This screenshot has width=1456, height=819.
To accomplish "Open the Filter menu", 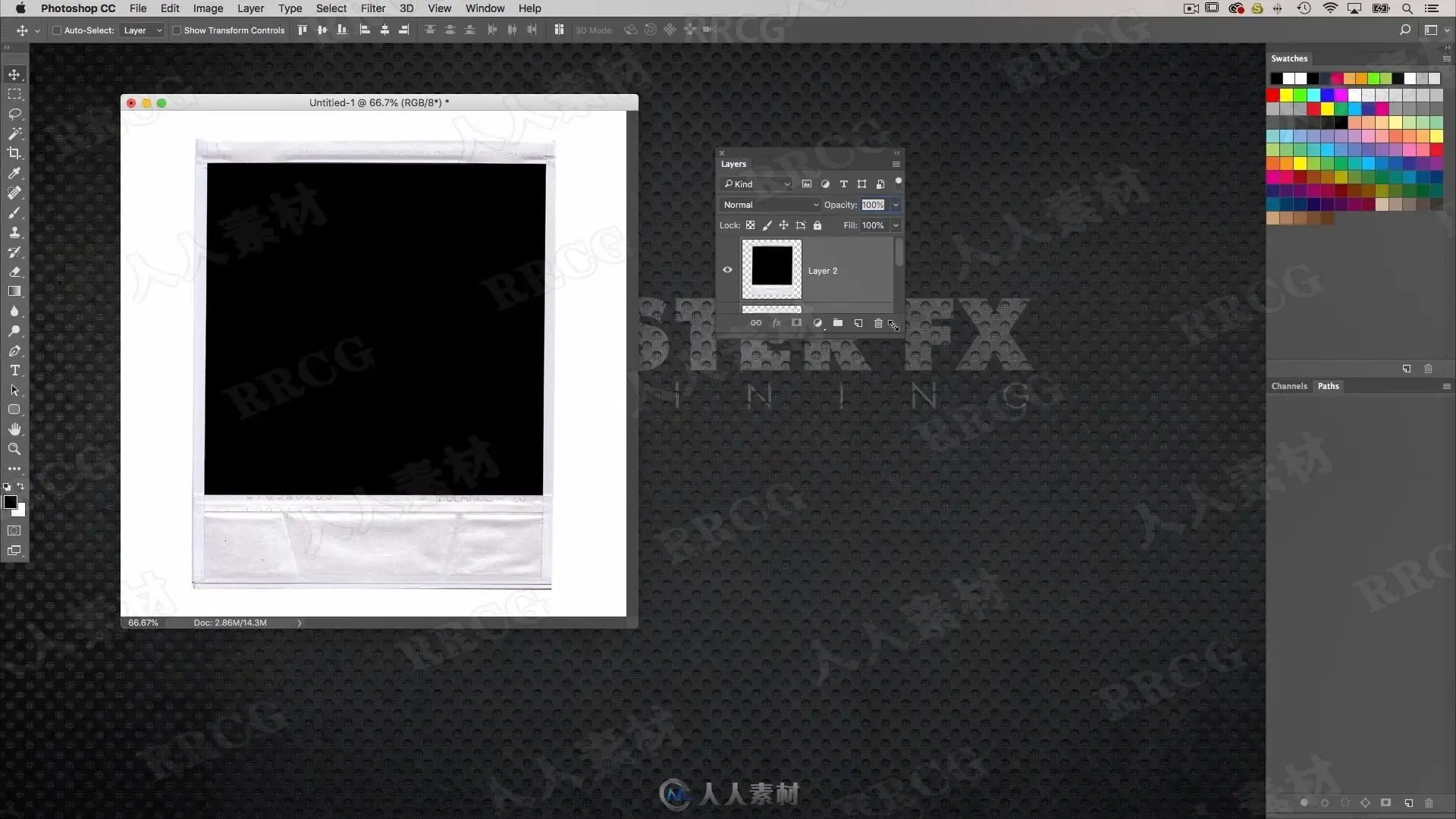I will (372, 8).
